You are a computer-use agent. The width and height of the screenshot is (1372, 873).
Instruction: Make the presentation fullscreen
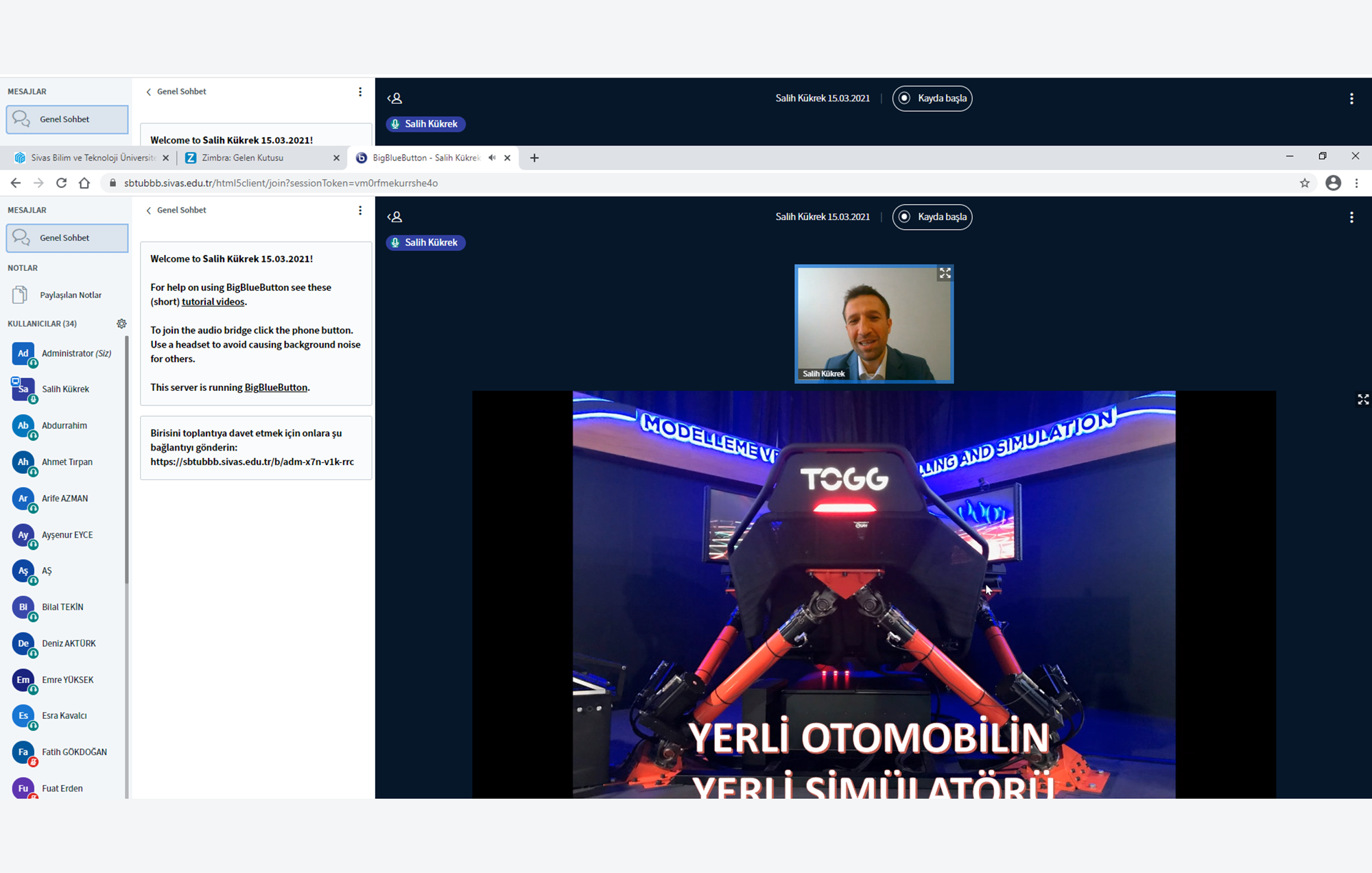1363,399
